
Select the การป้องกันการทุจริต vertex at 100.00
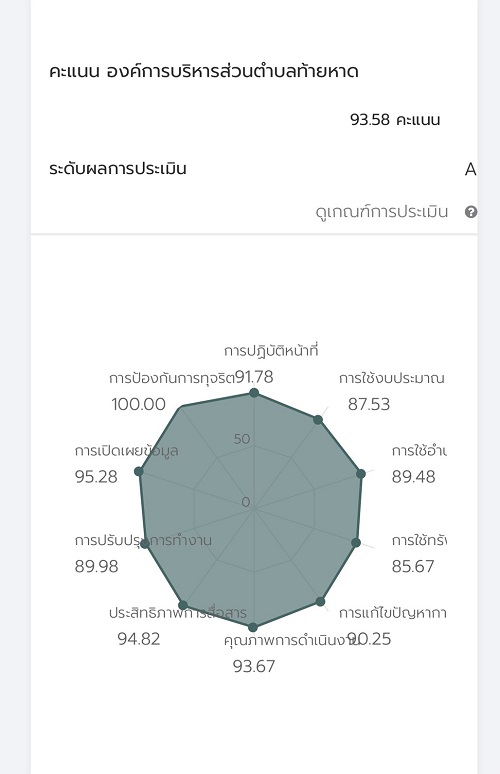pos(182,406)
